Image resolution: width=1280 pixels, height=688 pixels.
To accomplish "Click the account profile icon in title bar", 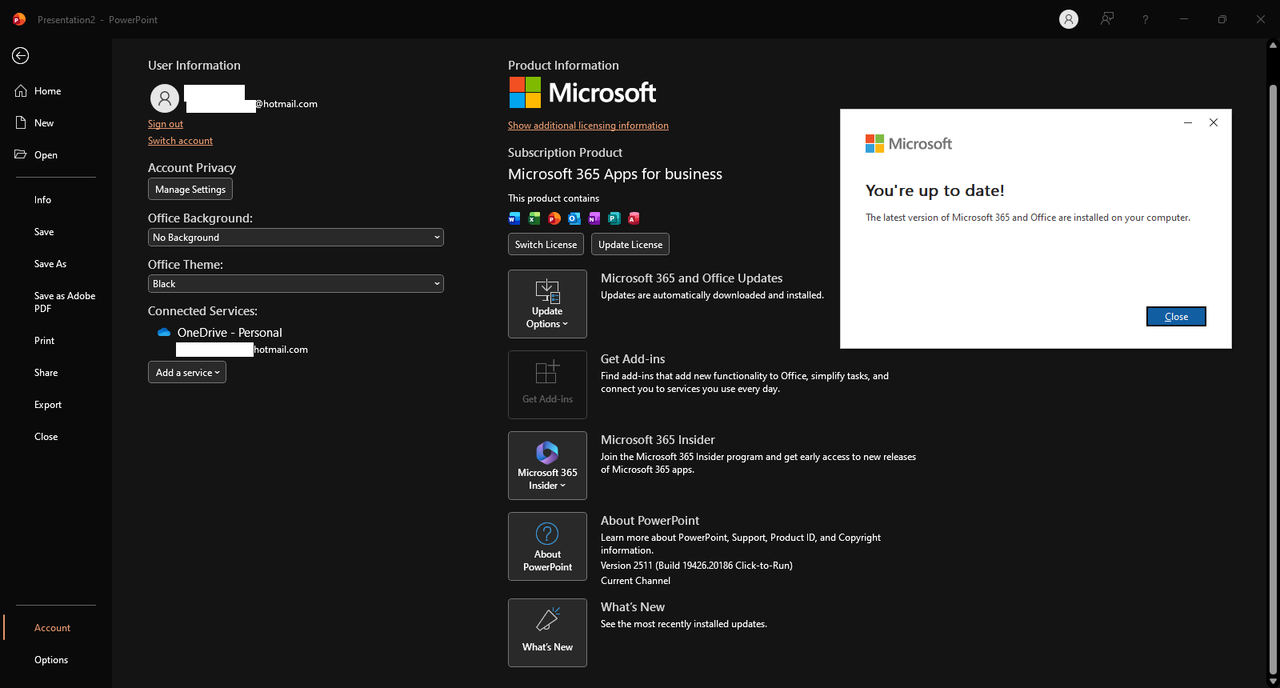I will point(1069,19).
